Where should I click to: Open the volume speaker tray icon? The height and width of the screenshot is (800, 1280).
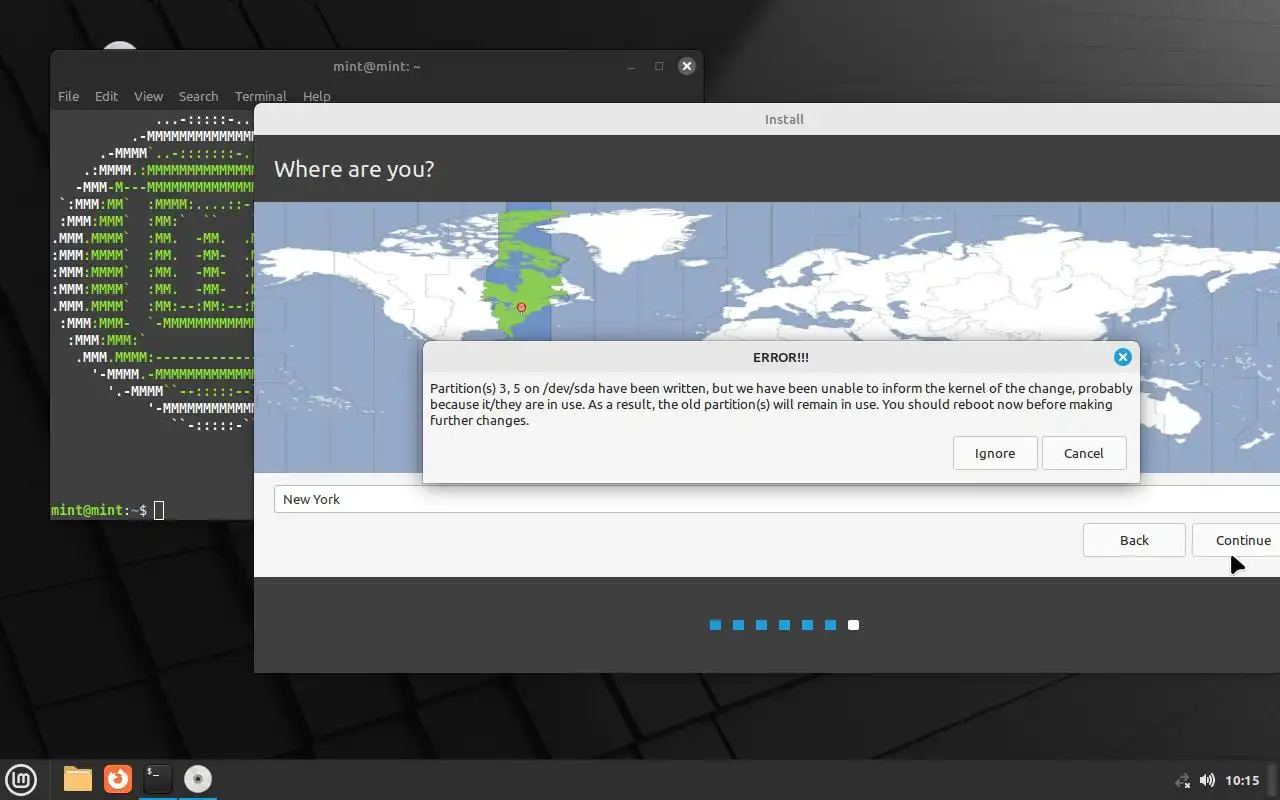[x=1207, y=780]
